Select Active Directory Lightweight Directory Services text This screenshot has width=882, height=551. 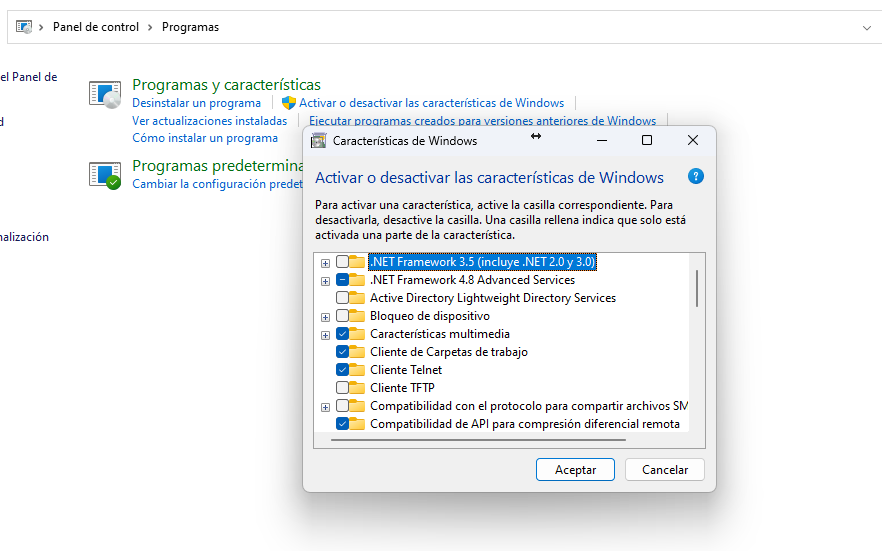click(493, 297)
